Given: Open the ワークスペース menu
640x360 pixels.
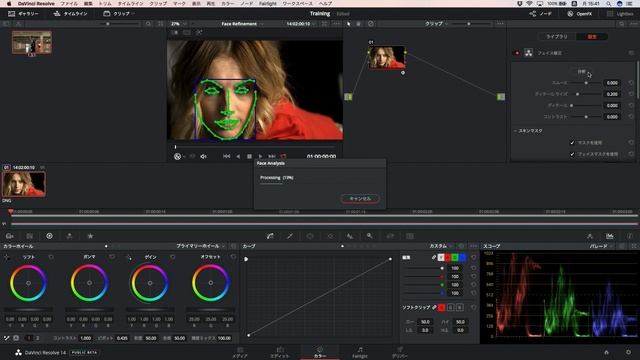Looking at the screenshot, I should [x=297, y=3].
